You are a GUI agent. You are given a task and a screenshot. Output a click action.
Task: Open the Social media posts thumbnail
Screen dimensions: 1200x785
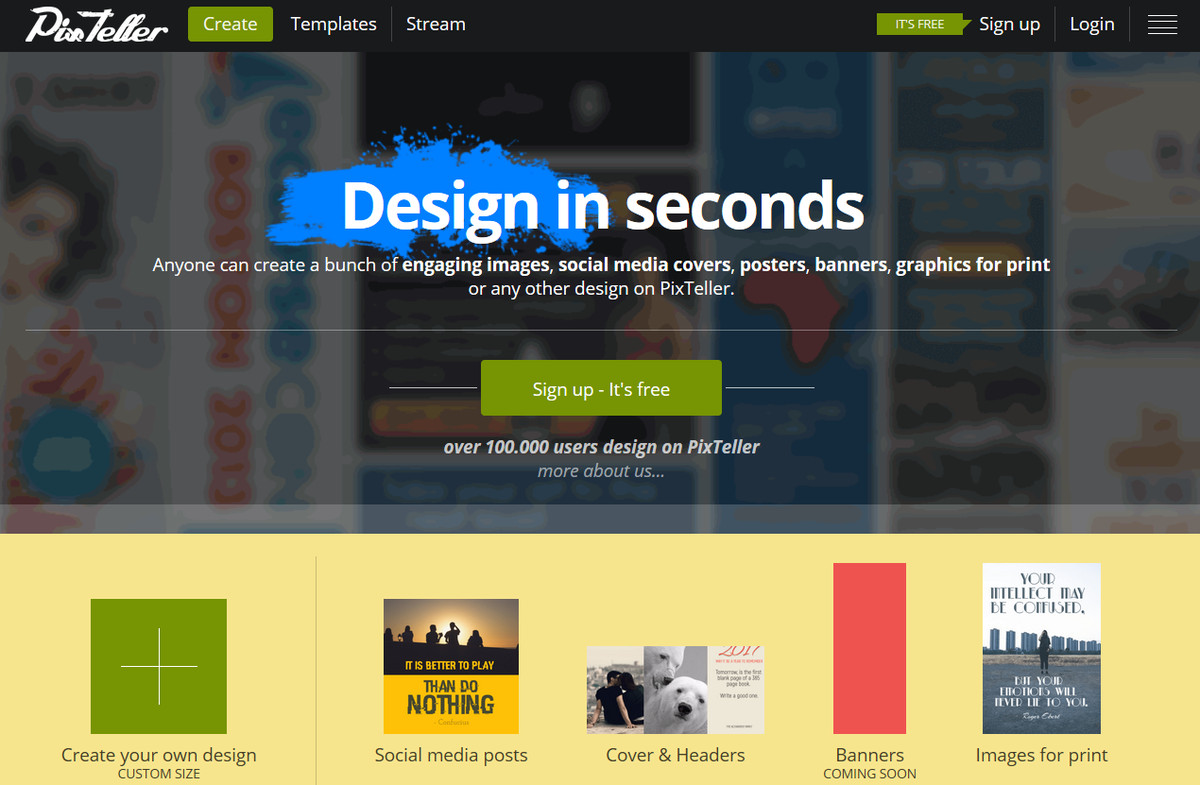click(451, 666)
